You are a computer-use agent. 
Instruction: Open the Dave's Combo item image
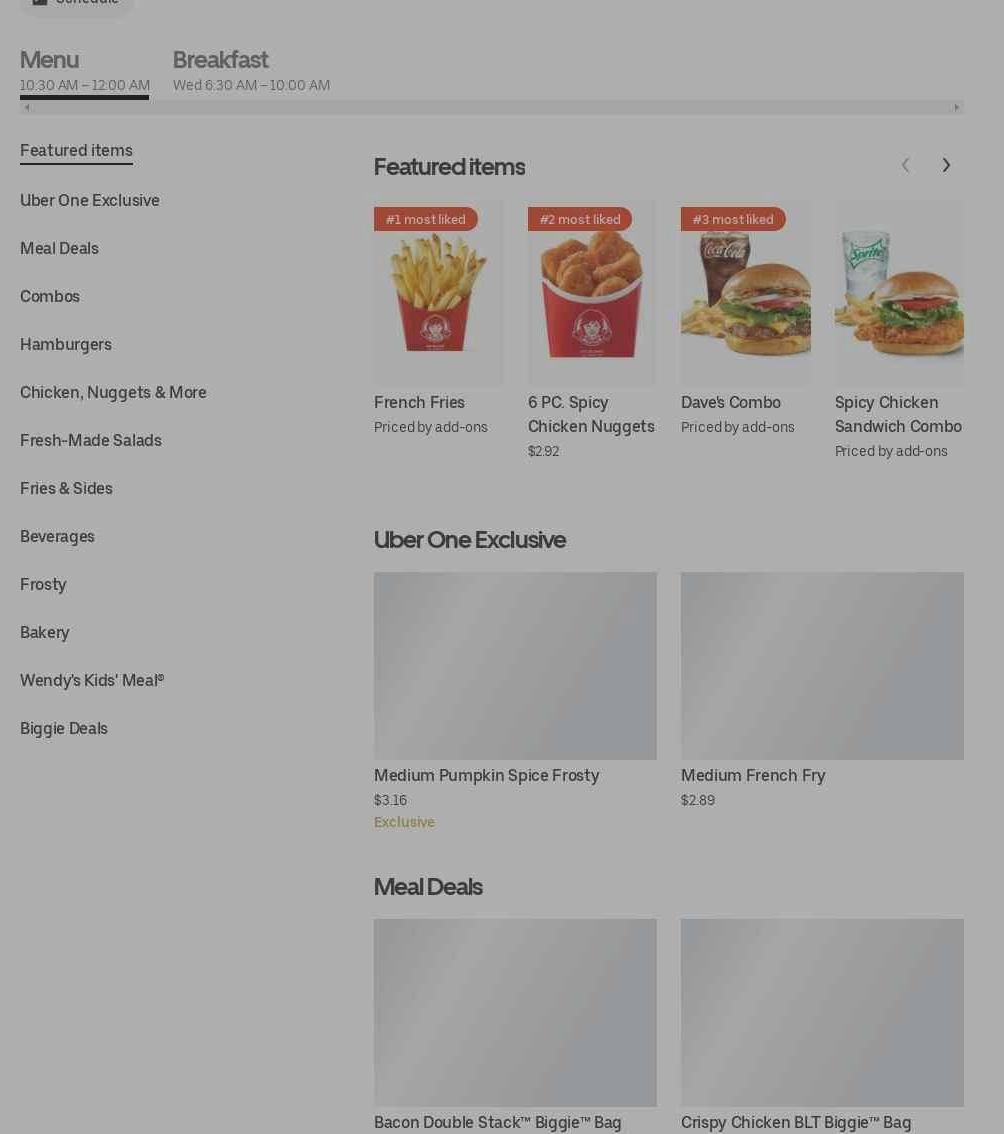point(745,293)
